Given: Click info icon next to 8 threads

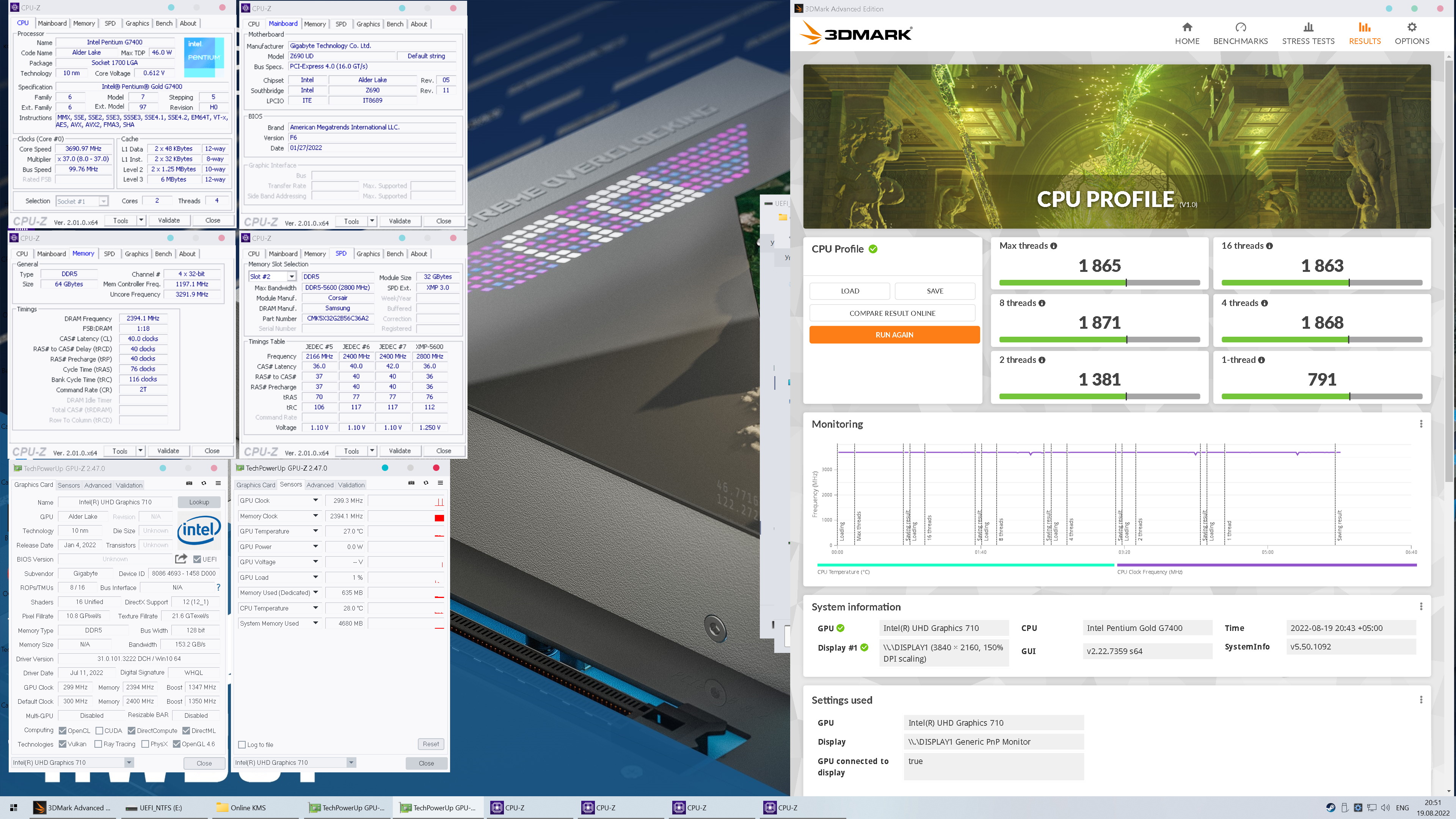Looking at the screenshot, I should (1042, 303).
